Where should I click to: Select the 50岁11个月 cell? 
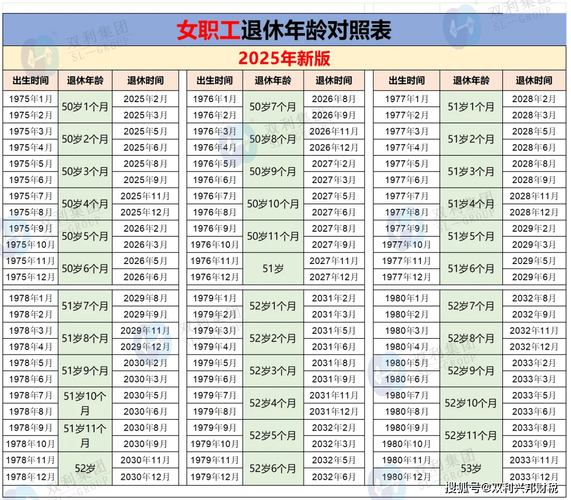coord(273,236)
